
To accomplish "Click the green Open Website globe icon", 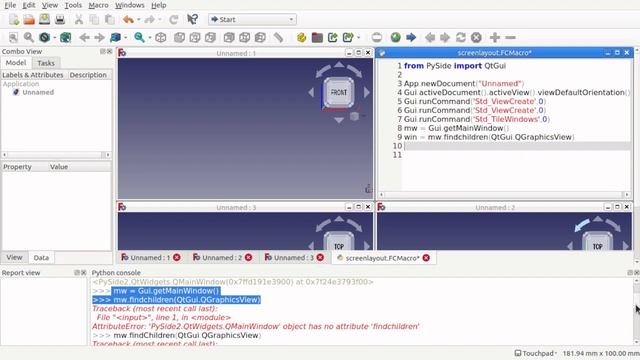I will point(396,38).
